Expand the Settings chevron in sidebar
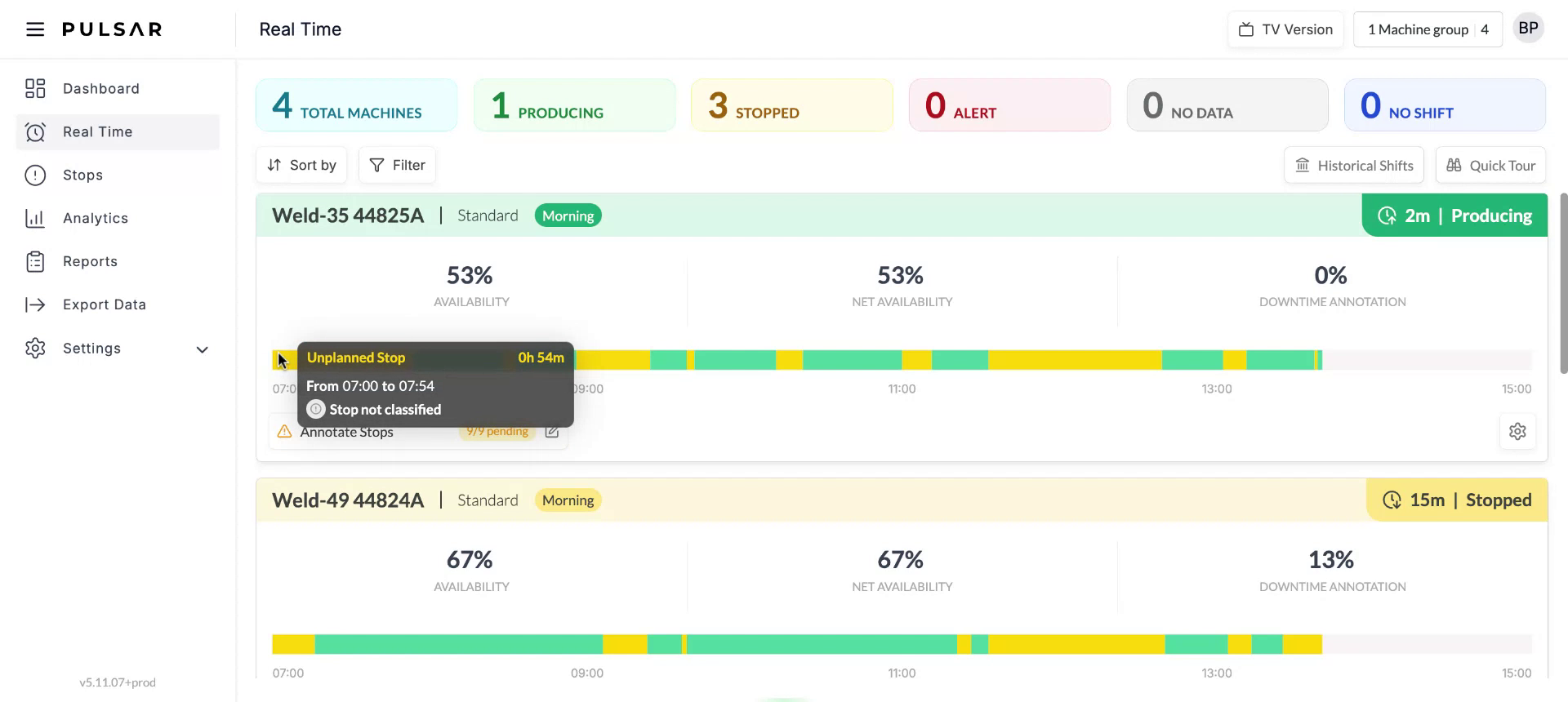 pos(203,349)
